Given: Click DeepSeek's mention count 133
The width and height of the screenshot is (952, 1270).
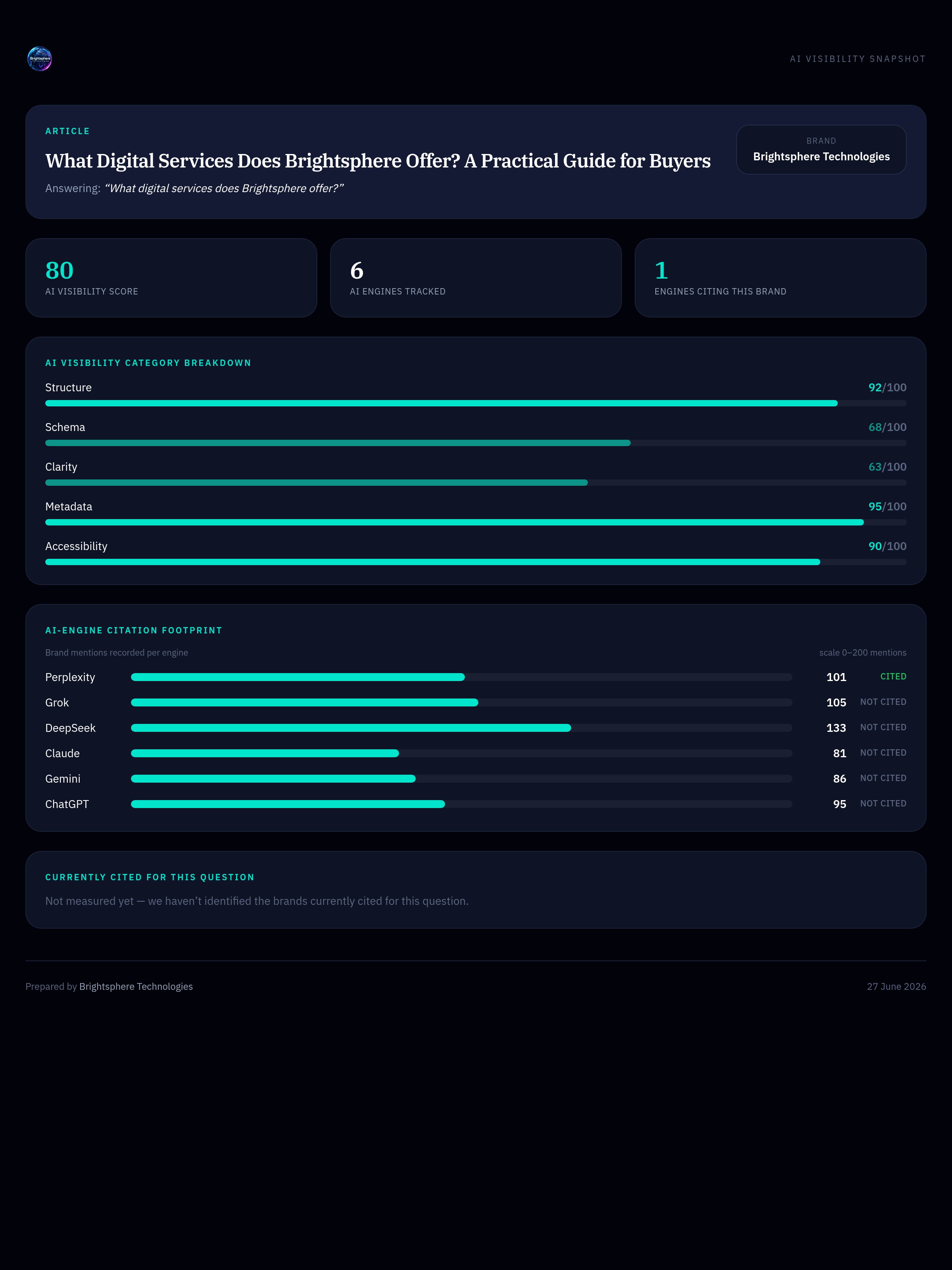Looking at the screenshot, I should [x=836, y=728].
